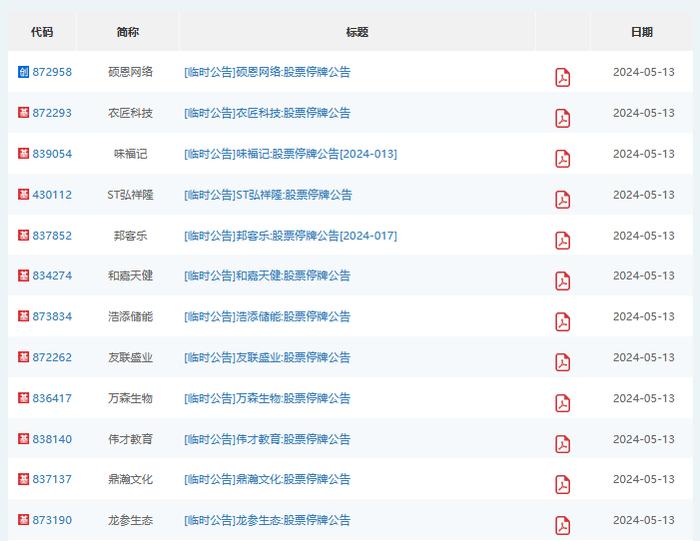The width and height of the screenshot is (700, 541).
Task: Click the red 基 badge beside 873834
Action: point(24,316)
